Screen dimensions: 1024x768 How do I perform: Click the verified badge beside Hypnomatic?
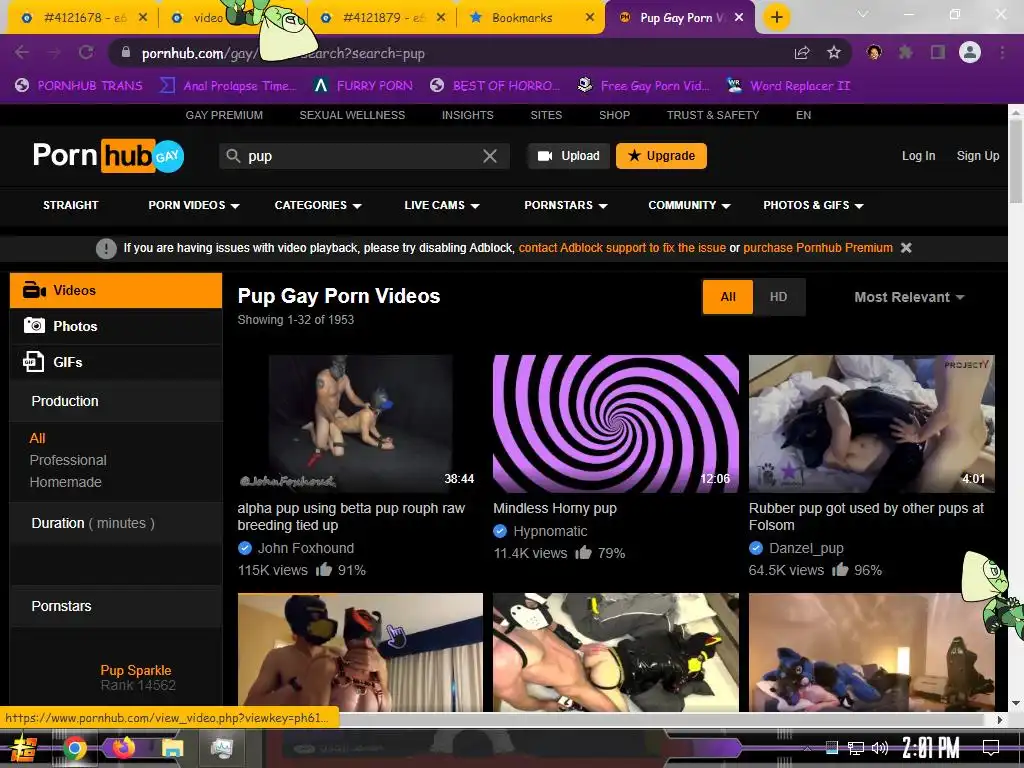point(500,531)
